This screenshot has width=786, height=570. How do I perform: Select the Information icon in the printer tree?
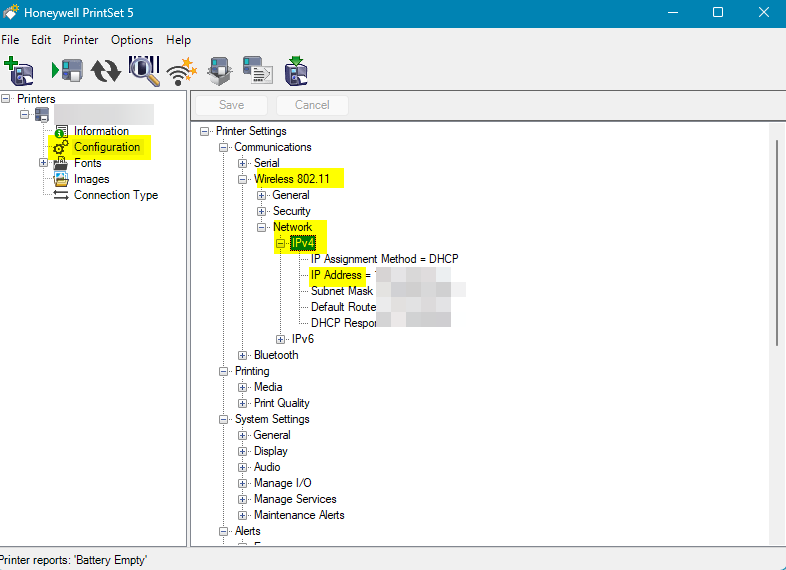pyautogui.click(x=61, y=131)
